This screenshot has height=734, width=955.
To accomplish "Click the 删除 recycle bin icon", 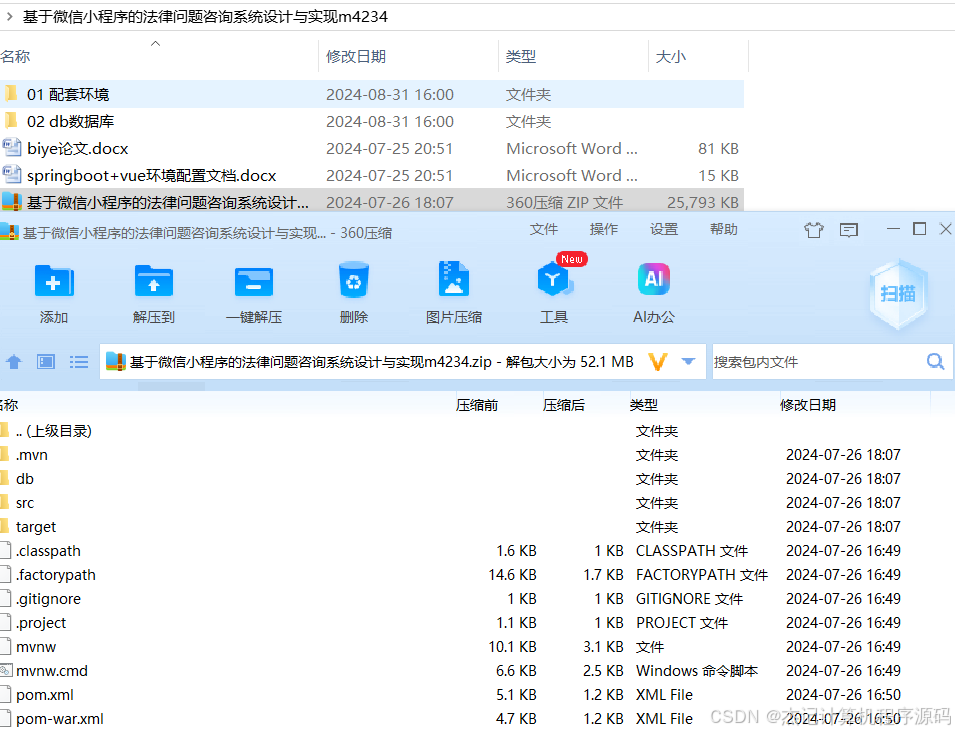I will point(354,280).
